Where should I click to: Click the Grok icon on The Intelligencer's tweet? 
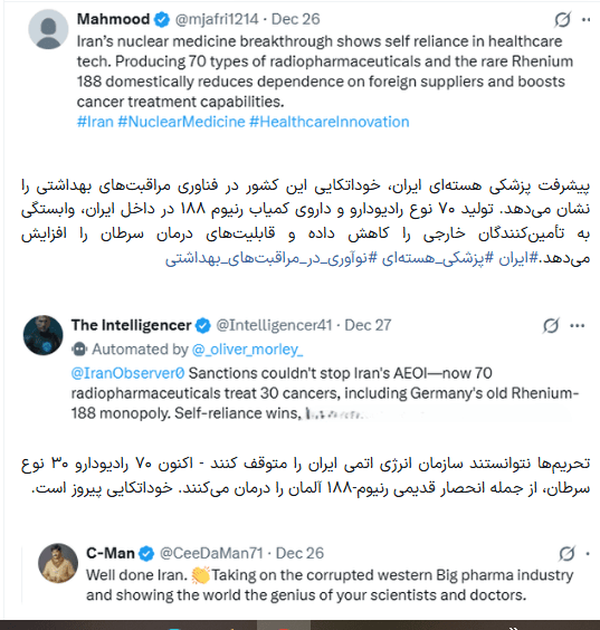(x=549, y=326)
